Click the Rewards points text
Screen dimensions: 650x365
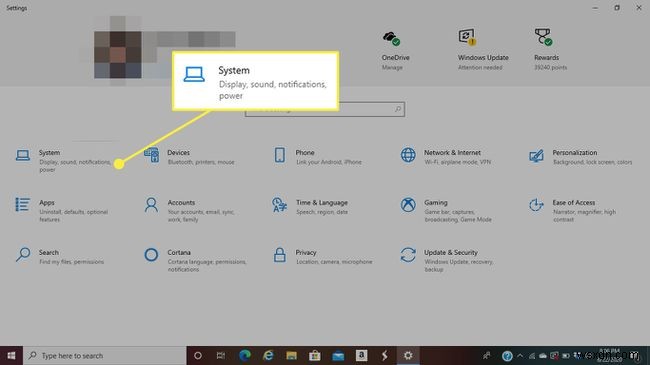pyautogui.click(x=550, y=67)
